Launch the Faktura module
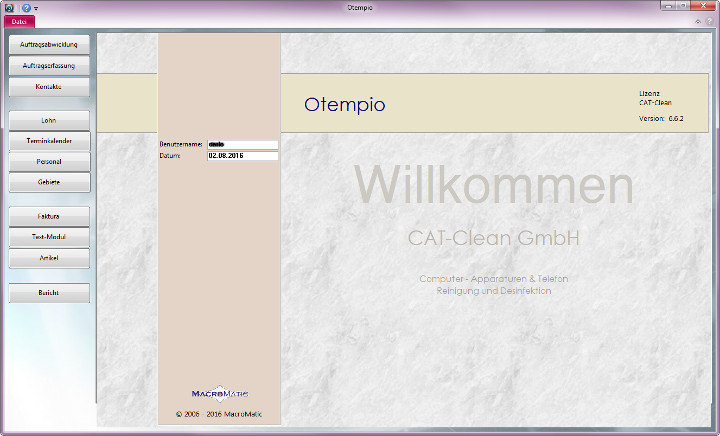The image size is (720, 436). 49,216
